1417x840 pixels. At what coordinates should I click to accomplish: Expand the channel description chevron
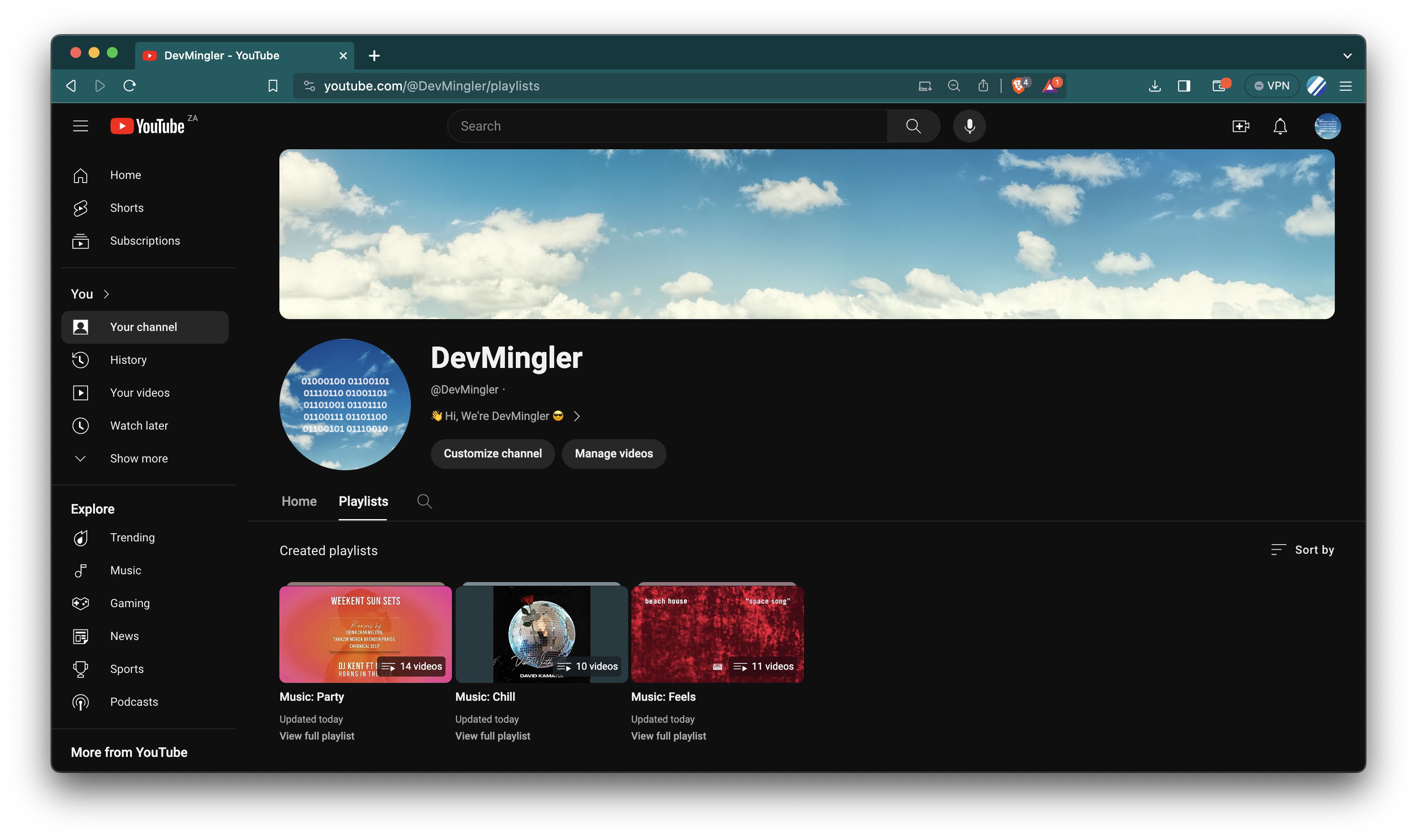(x=577, y=416)
